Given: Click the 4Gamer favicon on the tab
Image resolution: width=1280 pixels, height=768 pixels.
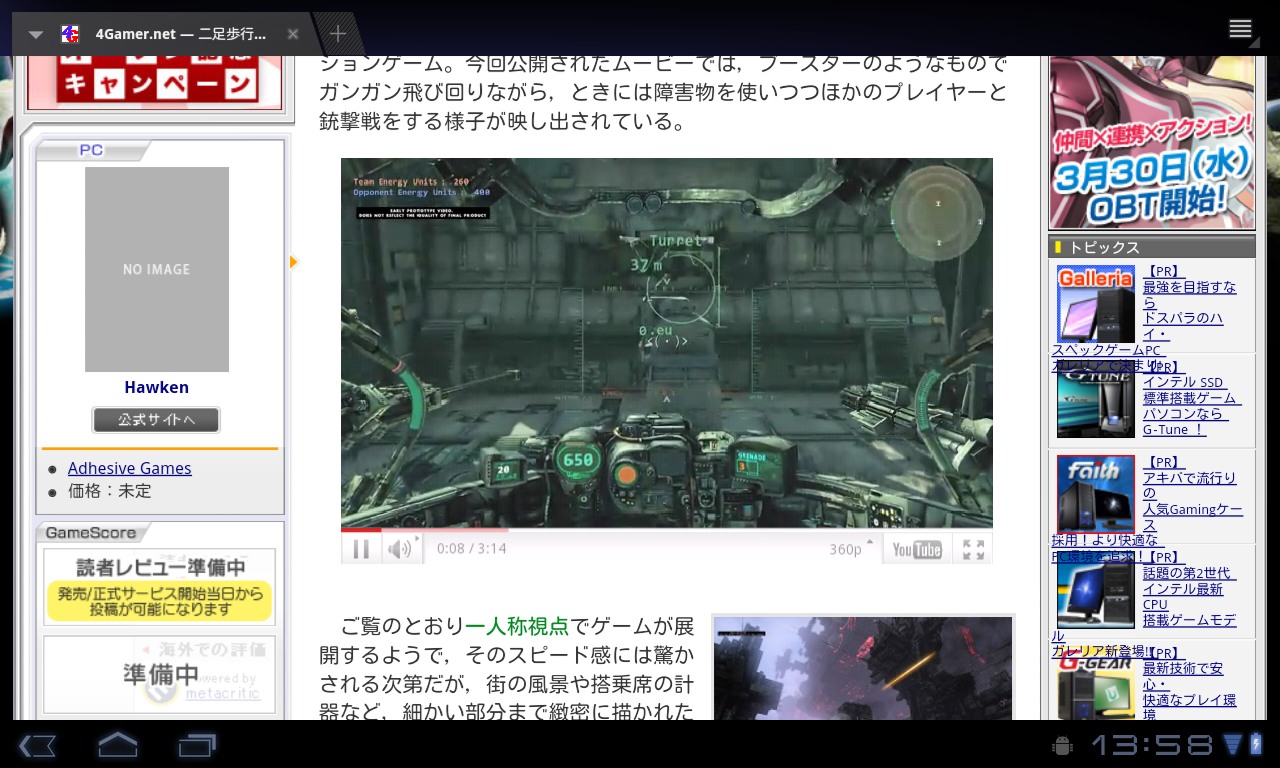Looking at the screenshot, I should click(x=70, y=34).
